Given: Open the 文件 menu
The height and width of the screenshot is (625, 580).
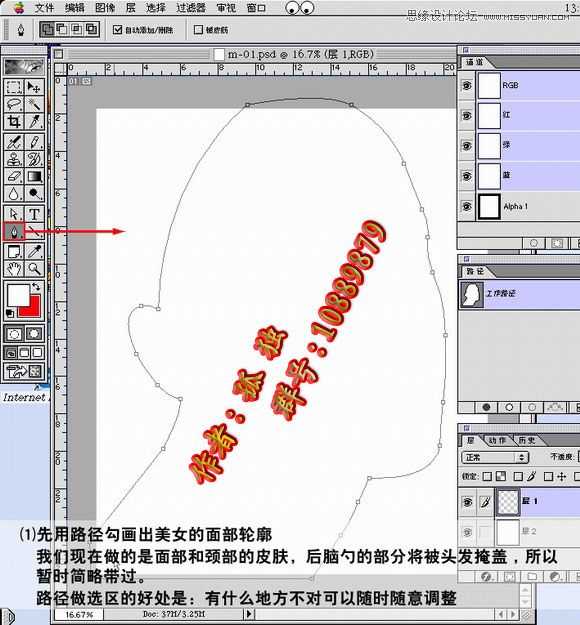Looking at the screenshot, I should [44, 8].
